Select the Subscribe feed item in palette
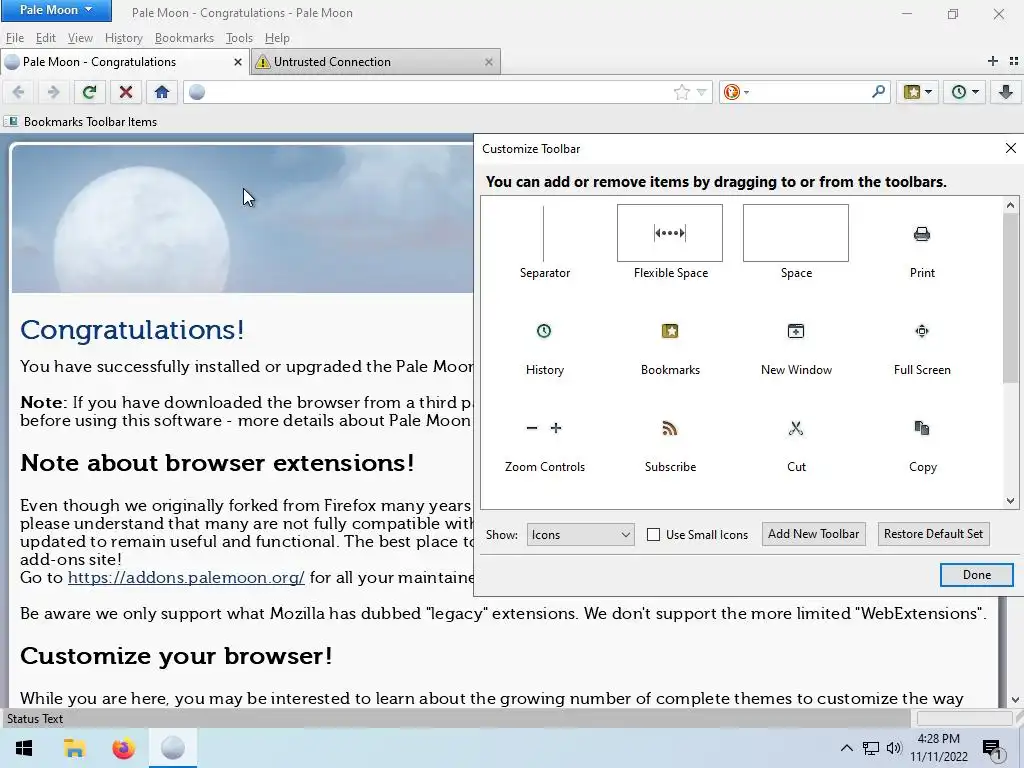Viewport: 1024px width, 768px height. coord(670,446)
